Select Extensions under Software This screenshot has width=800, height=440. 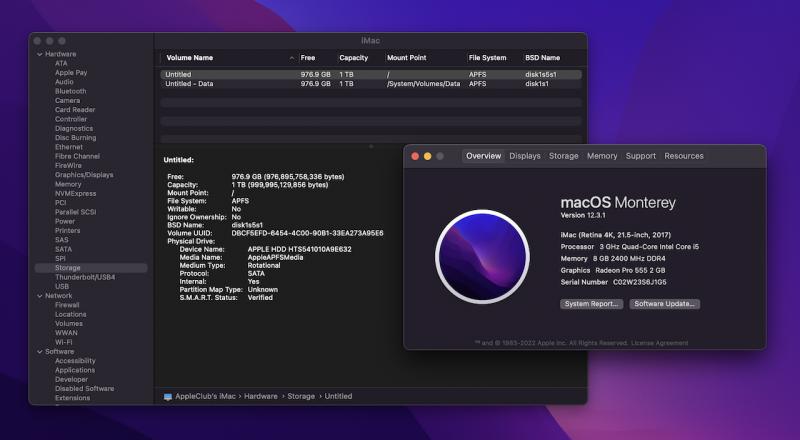pos(72,398)
